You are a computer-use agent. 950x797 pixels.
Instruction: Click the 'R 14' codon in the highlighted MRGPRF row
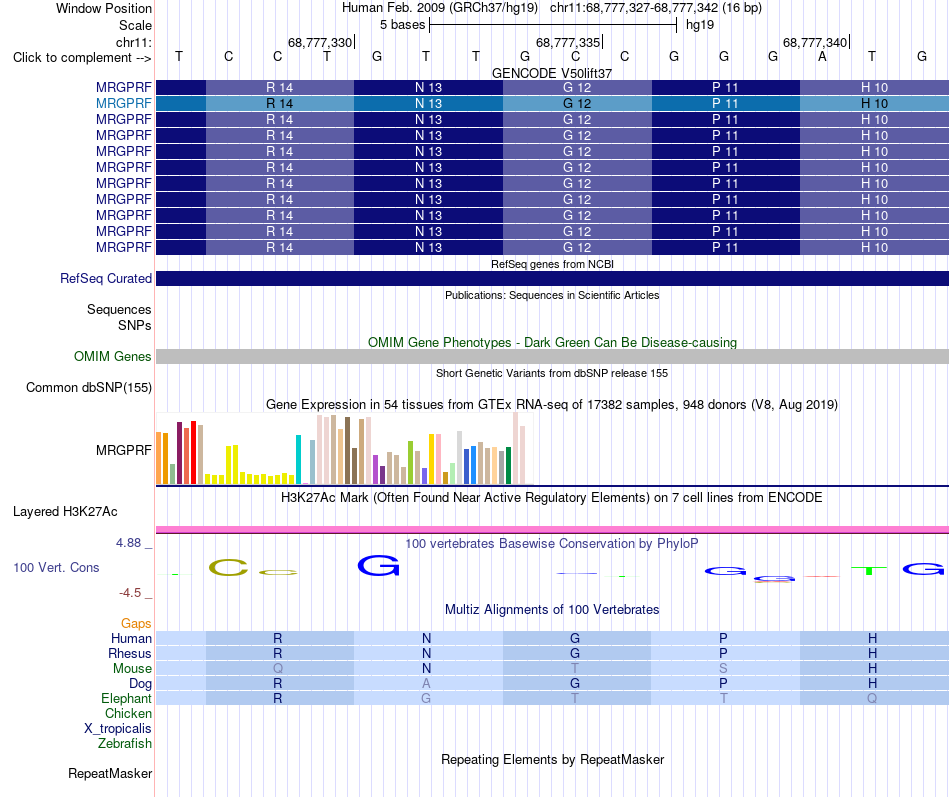coord(280,104)
